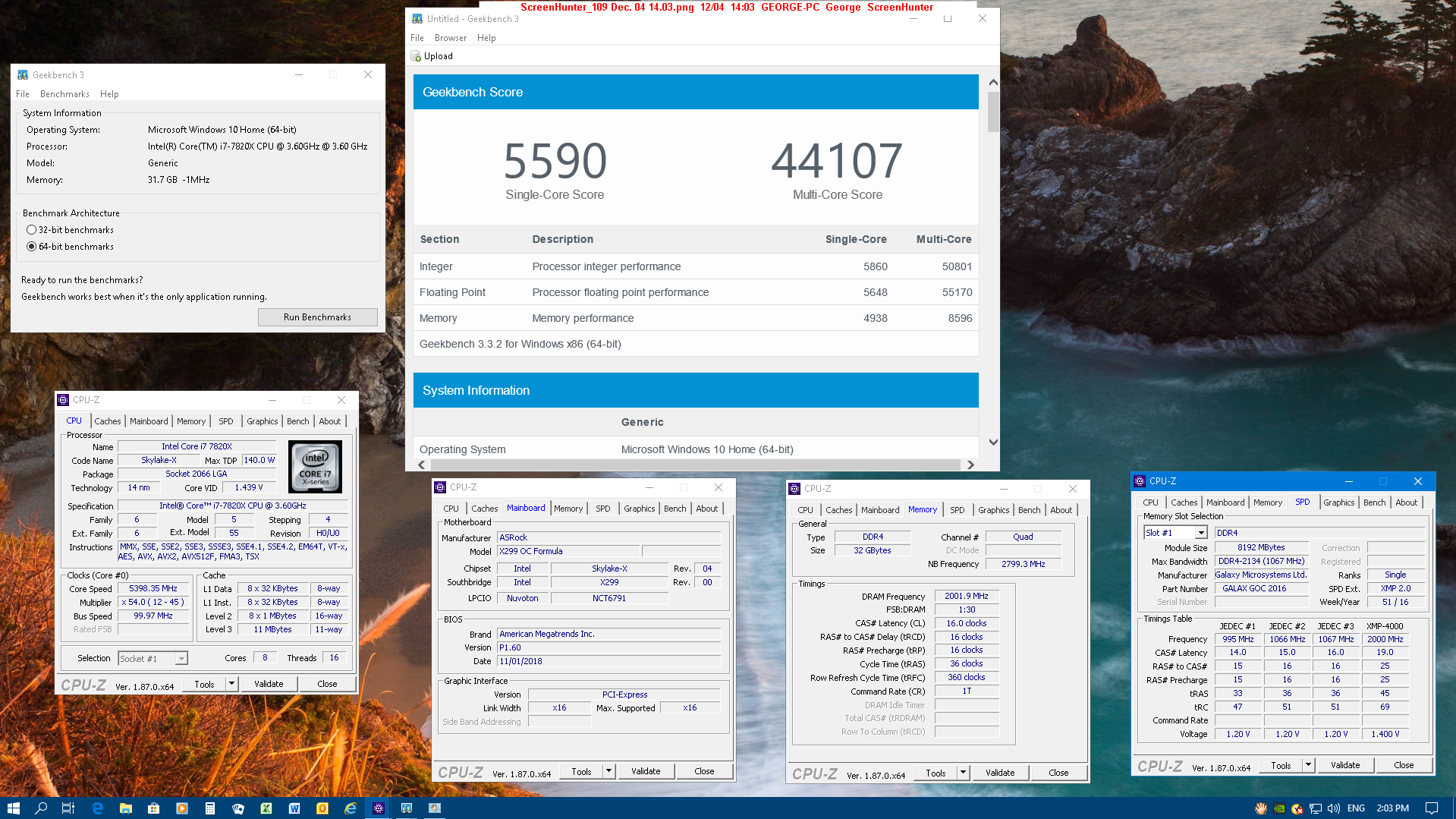Screen dimensions: 1456x819
Task: Open Task View on the taskbar
Action: (x=68, y=808)
